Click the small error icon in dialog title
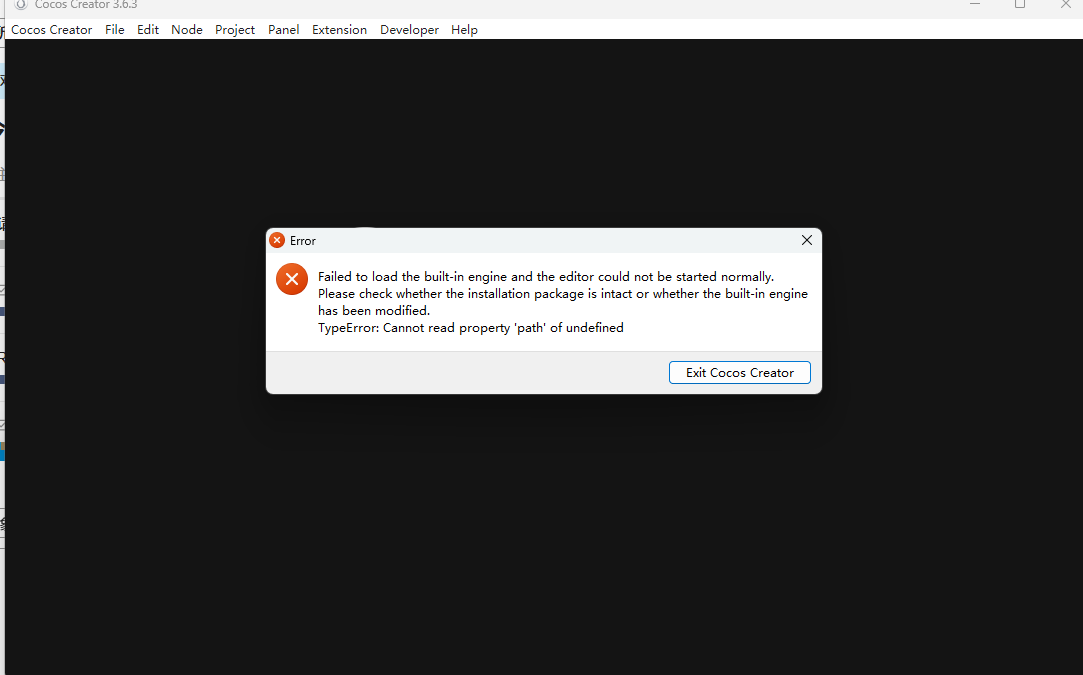Image resolution: width=1083 pixels, height=675 pixels. point(277,240)
